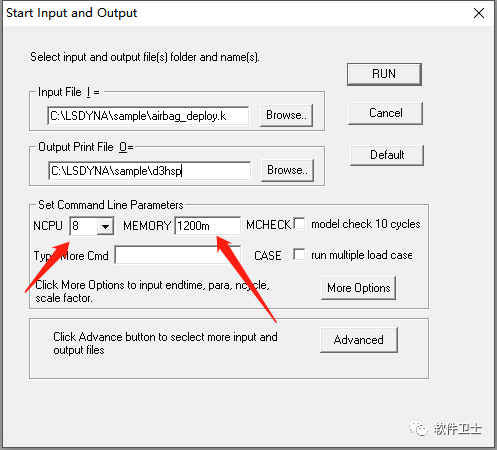Click the RUN button

[x=384, y=74]
